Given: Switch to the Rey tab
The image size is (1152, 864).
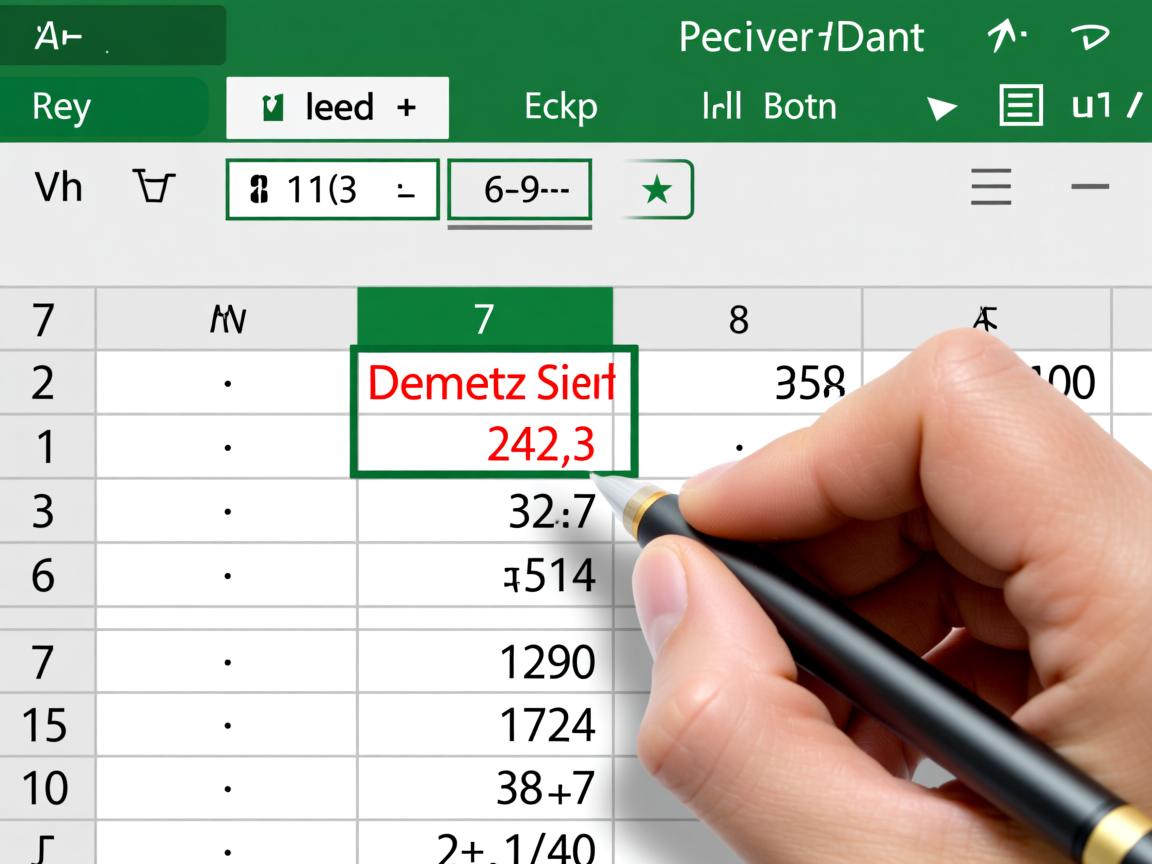Looking at the screenshot, I should (x=62, y=107).
